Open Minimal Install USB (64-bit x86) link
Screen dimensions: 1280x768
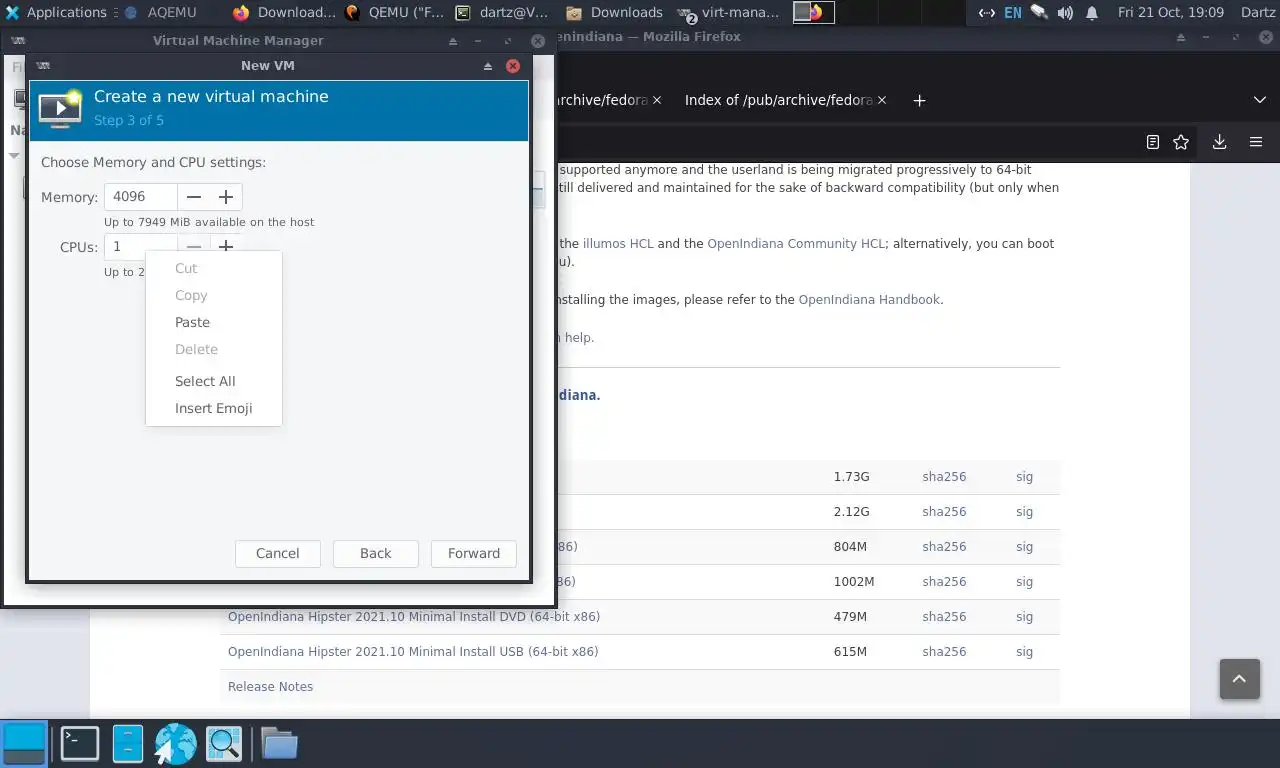(x=413, y=652)
